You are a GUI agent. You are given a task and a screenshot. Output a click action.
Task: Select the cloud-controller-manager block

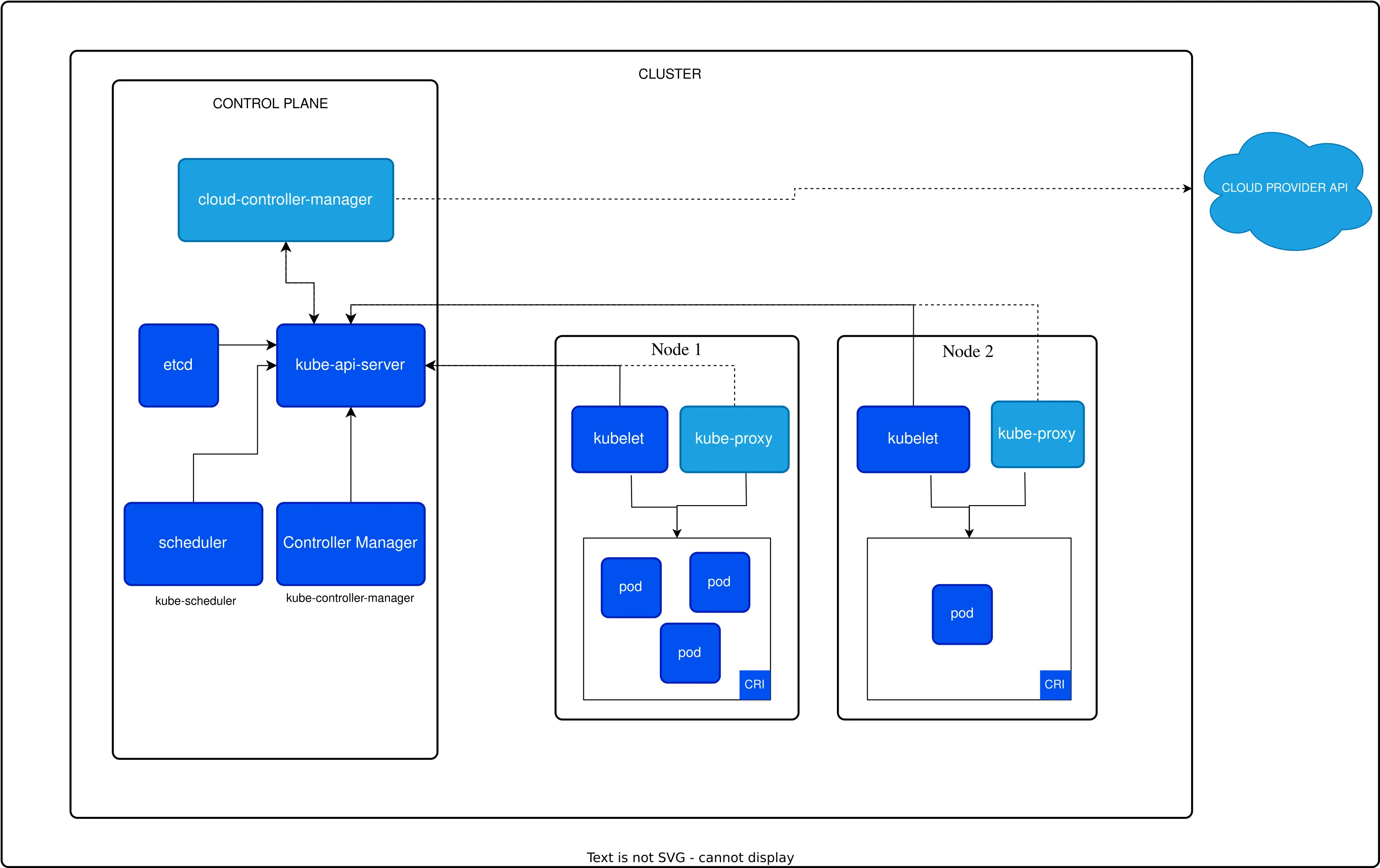click(x=285, y=200)
